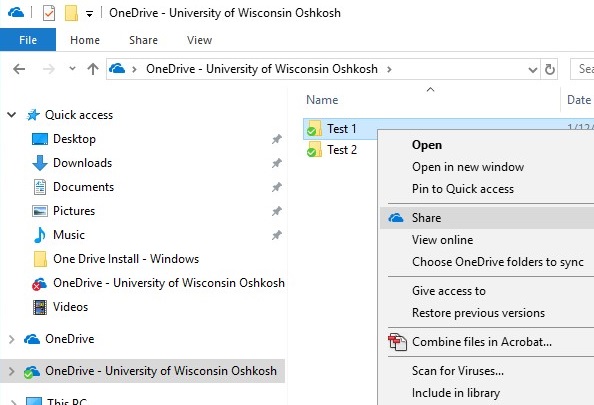Viewport: 594px width, 405px height.
Task: Click in the Search box
Action: (582, 69)
